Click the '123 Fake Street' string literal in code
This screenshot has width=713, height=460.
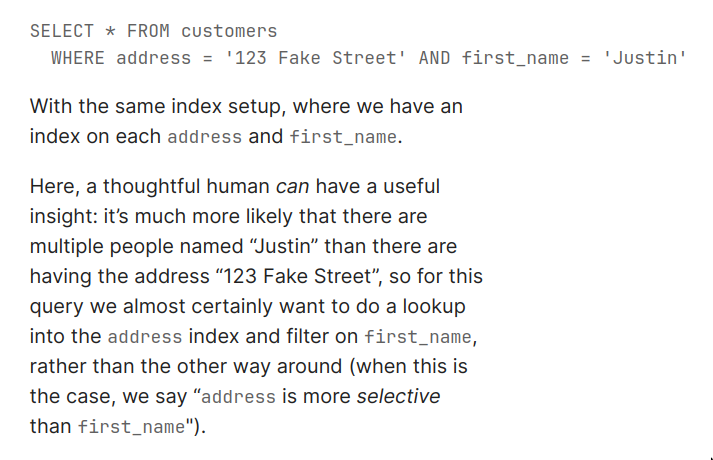coord(315,58)
